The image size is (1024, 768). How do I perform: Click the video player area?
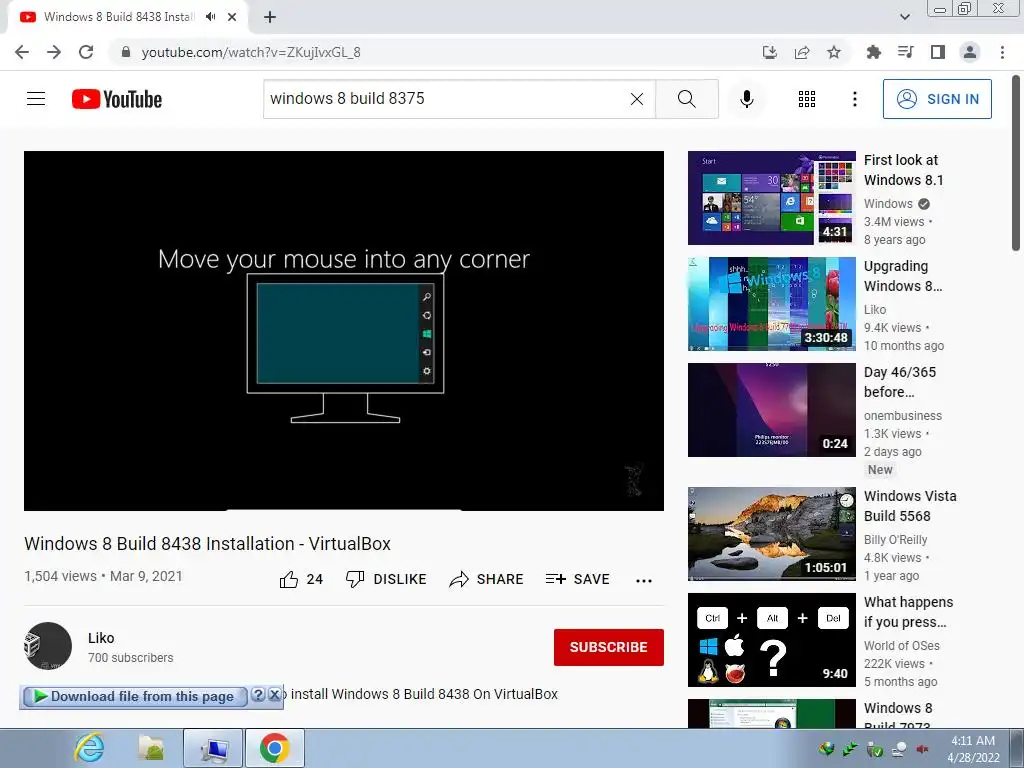pyautogui.click(x=344, y=330)
